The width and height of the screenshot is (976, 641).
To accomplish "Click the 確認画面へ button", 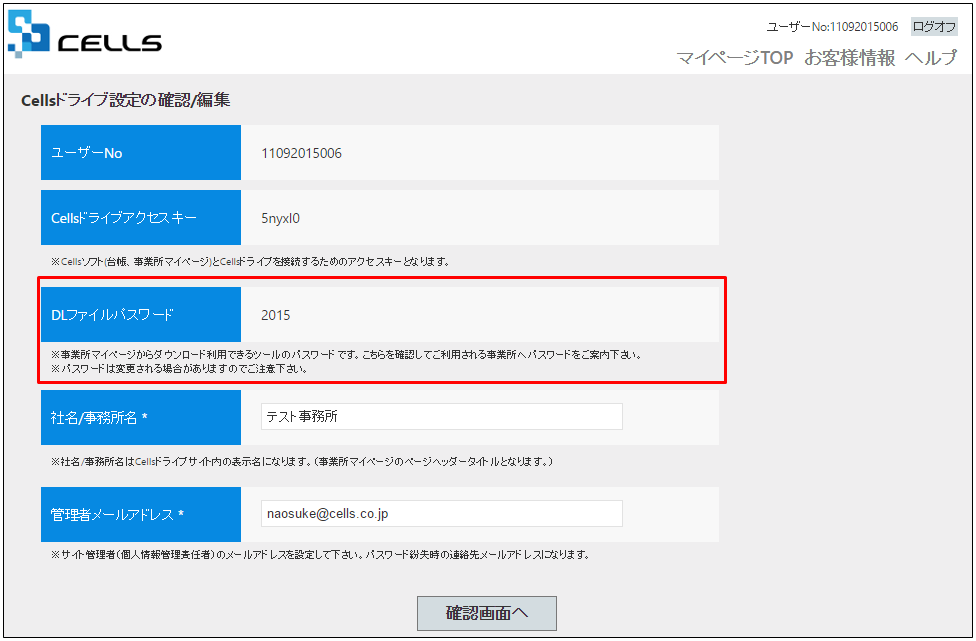I will (x=487, y=614).
